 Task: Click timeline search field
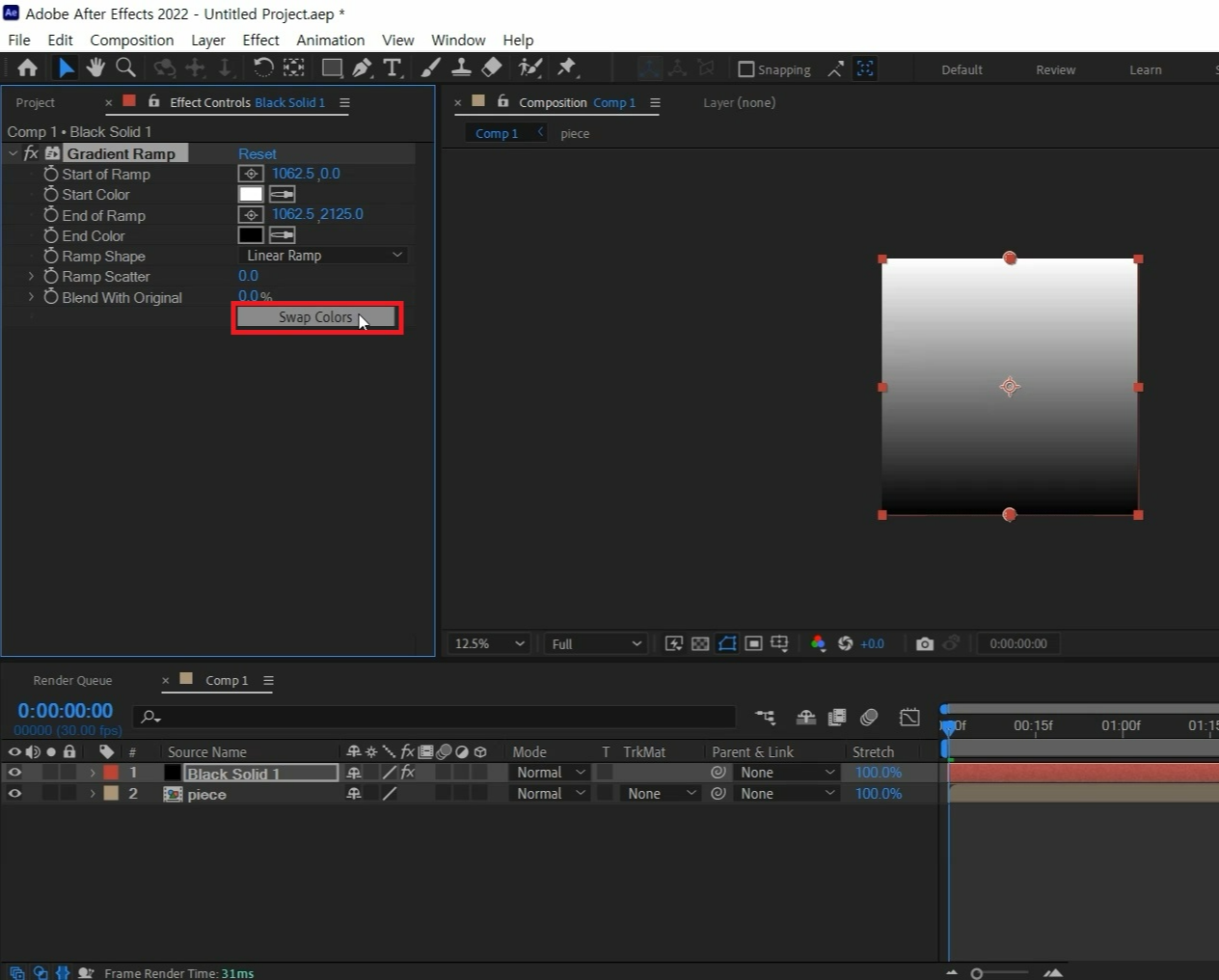436,717
